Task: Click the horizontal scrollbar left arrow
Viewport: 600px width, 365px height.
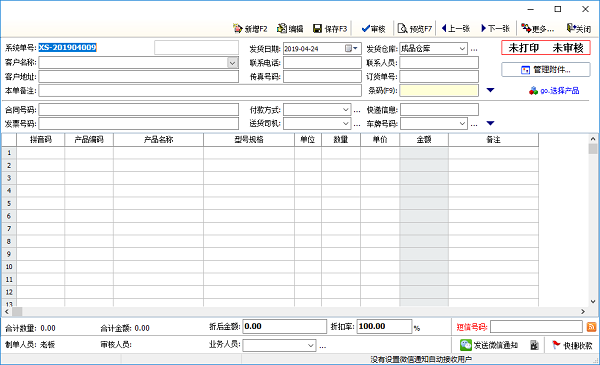Action: pyautogui.click(x=7, y=311)
